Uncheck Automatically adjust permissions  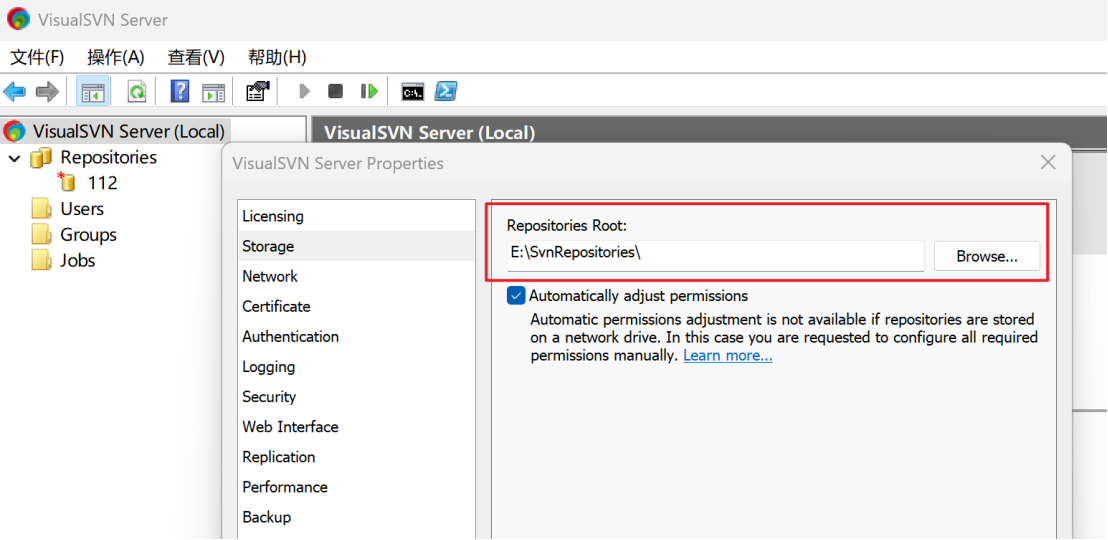[x=516, y=296]
